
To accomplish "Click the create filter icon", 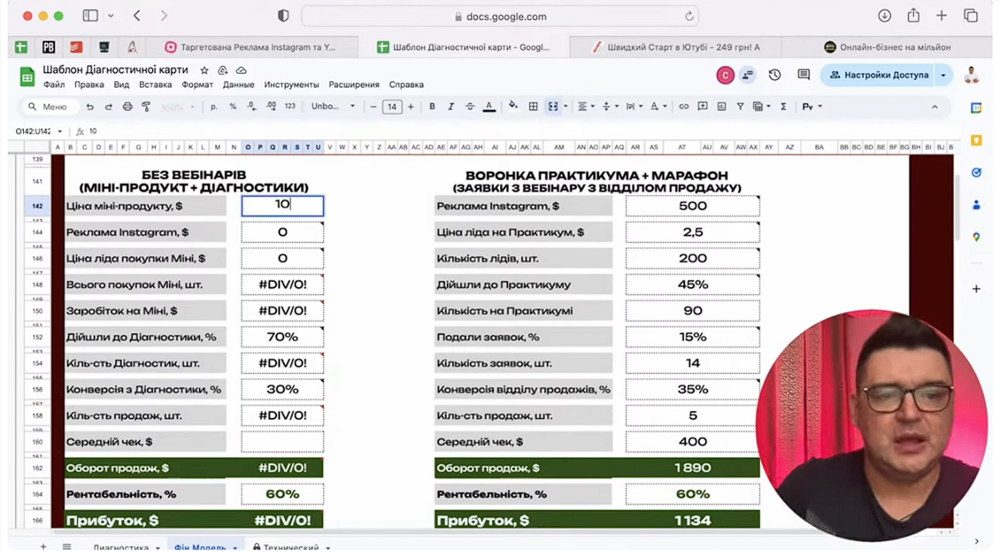I will 740,107.
